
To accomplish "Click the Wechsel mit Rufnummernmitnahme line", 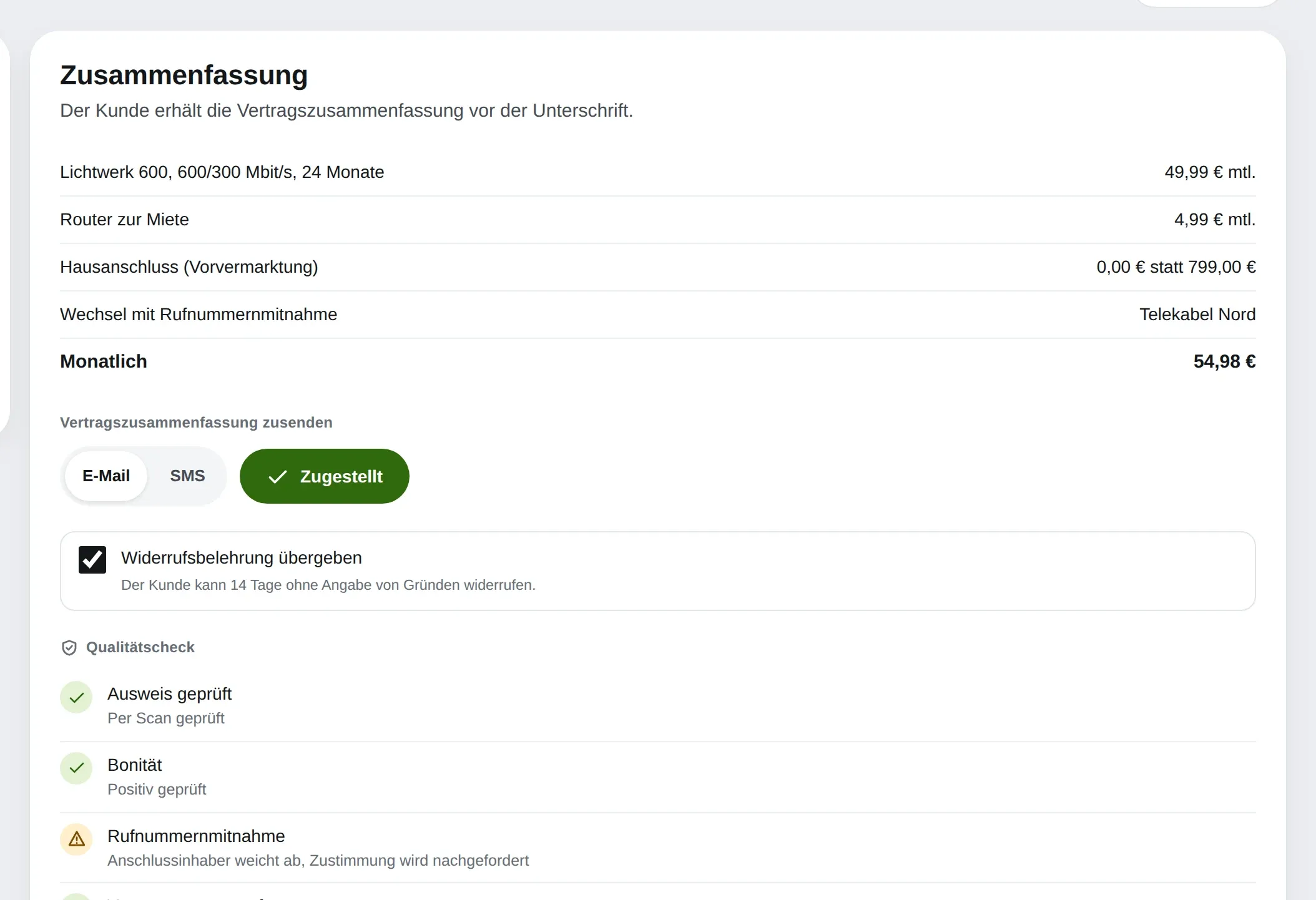I will (657, 315).
